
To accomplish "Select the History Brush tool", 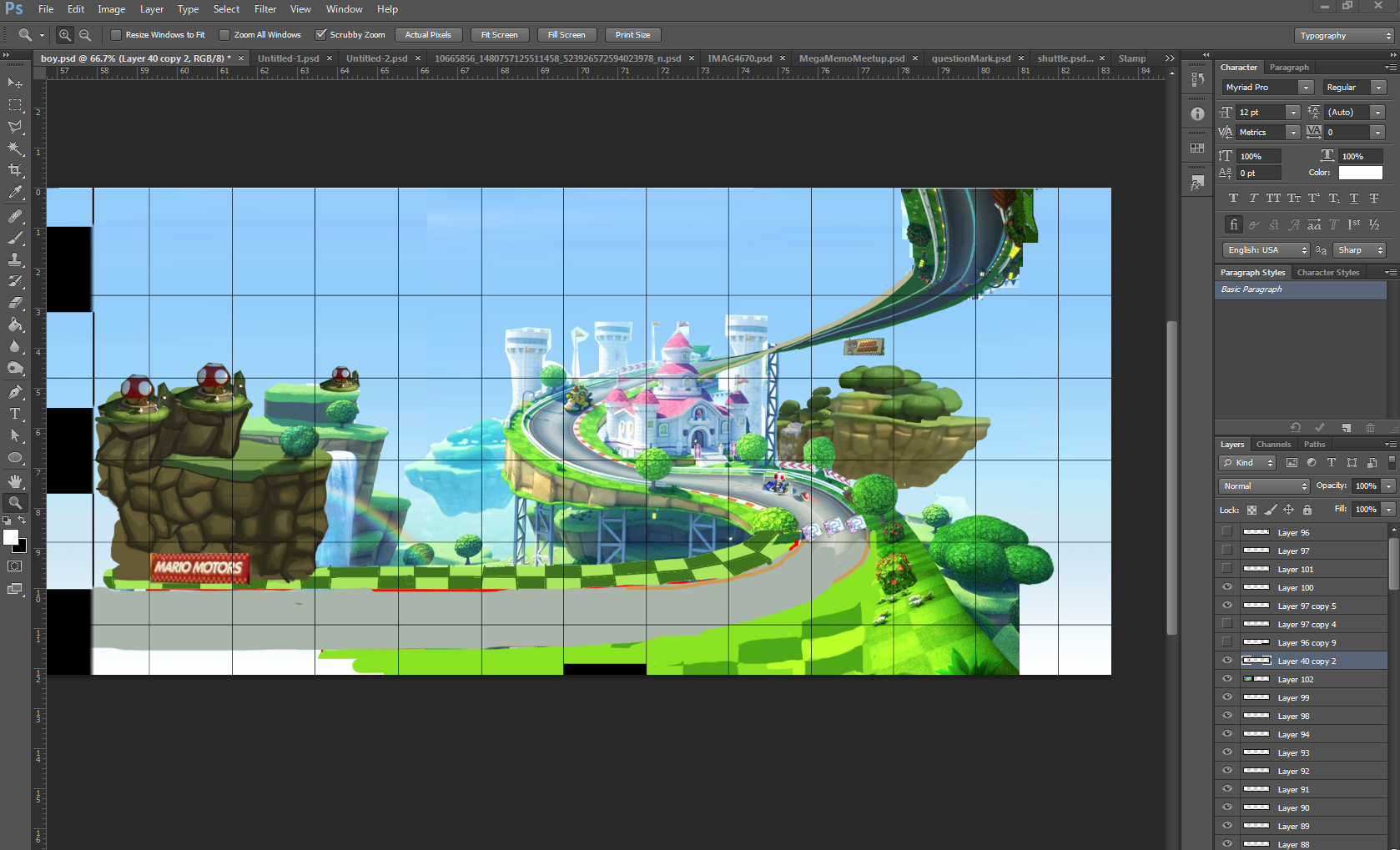I will 15,281.
